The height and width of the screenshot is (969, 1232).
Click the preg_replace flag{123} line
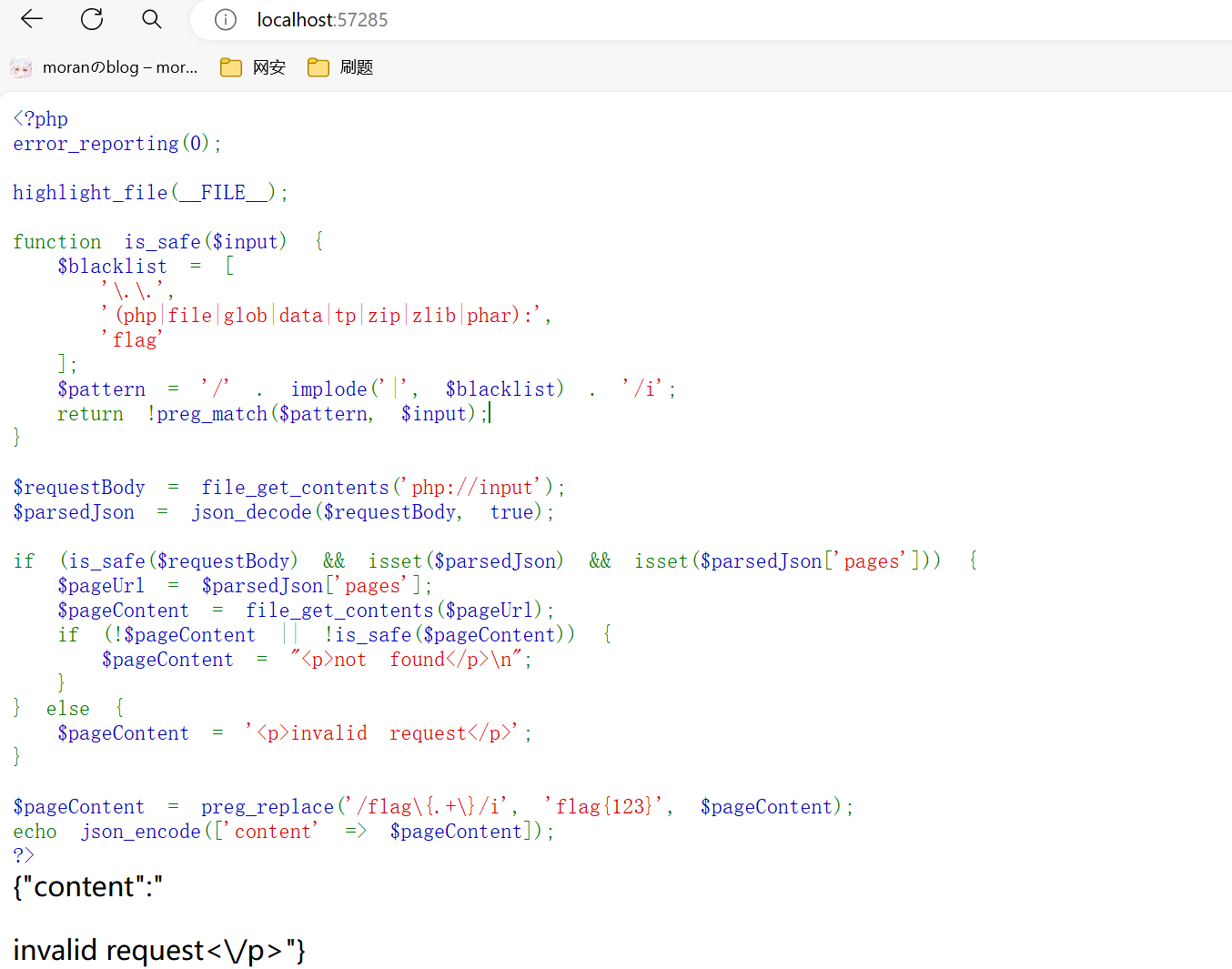(x=433, y=807)
